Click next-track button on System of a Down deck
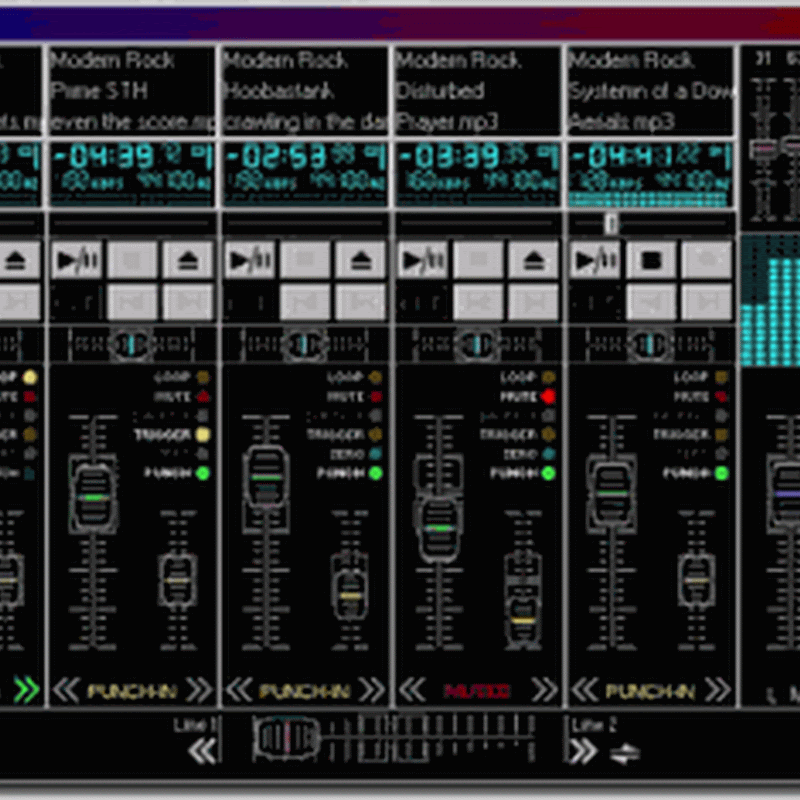 coord(707,302)
